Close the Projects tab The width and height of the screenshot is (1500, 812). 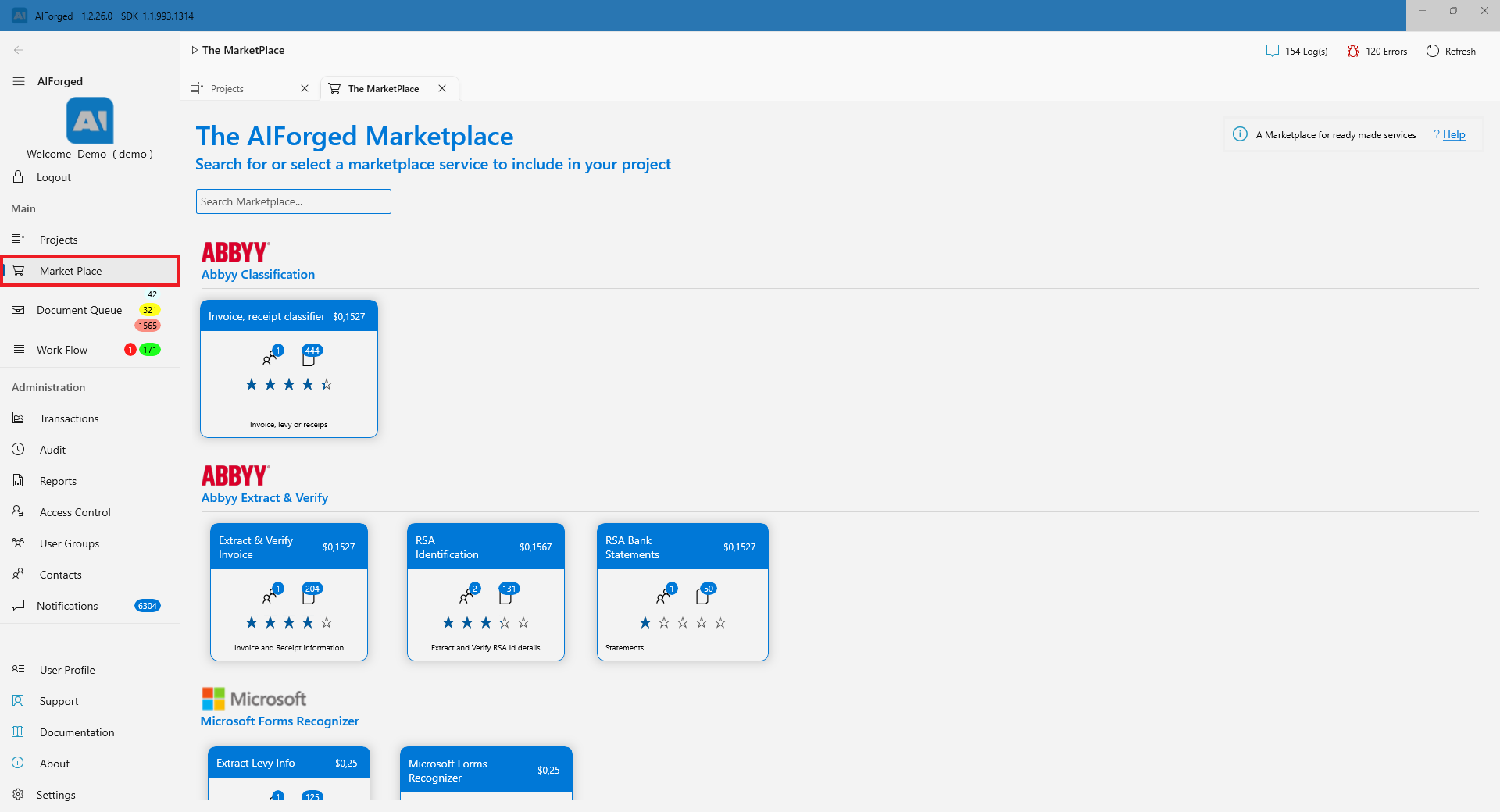click(x=305, y=88)
